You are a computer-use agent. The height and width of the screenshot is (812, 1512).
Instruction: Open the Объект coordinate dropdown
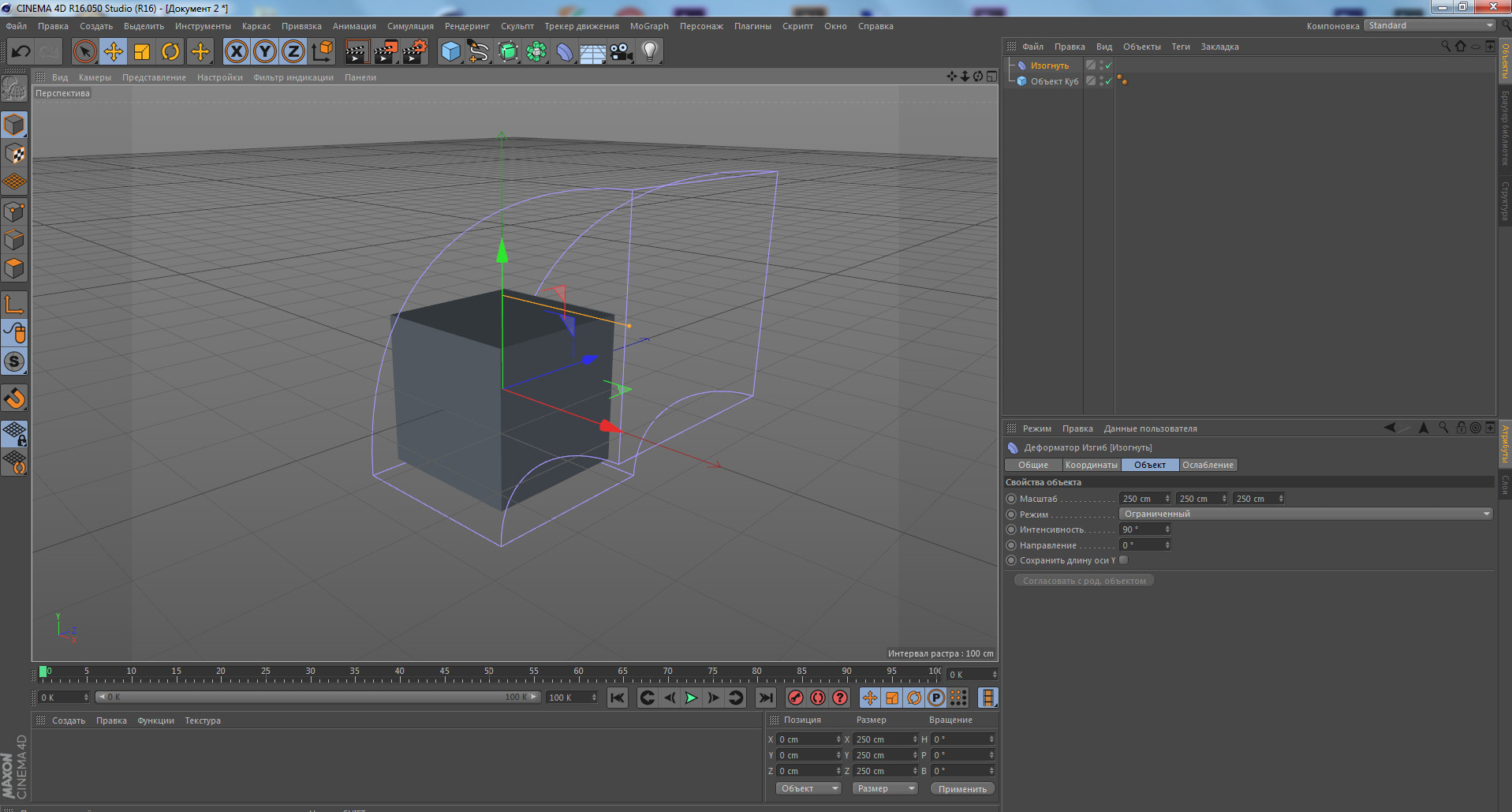point(808,788)
